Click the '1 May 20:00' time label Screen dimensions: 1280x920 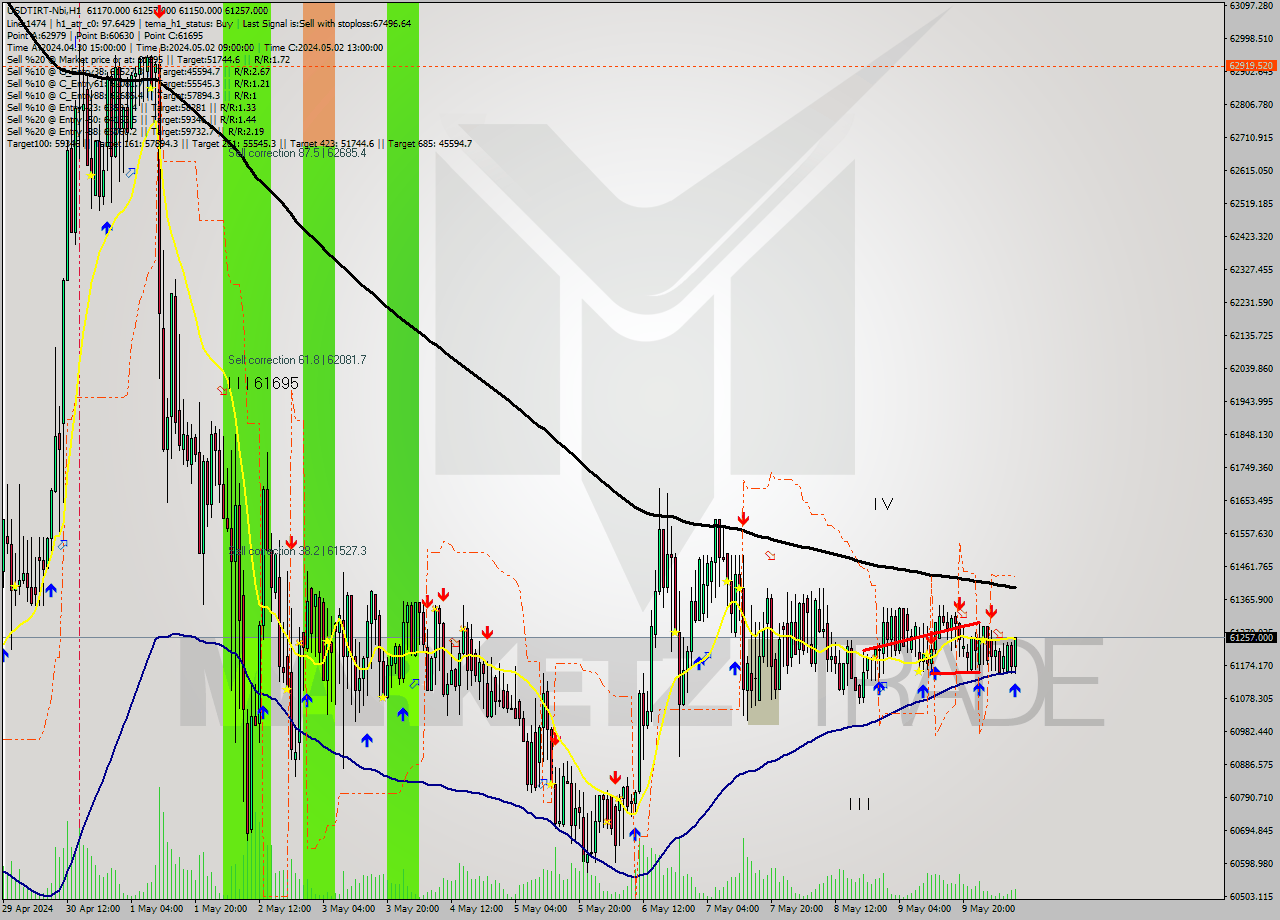click(220, 909)
